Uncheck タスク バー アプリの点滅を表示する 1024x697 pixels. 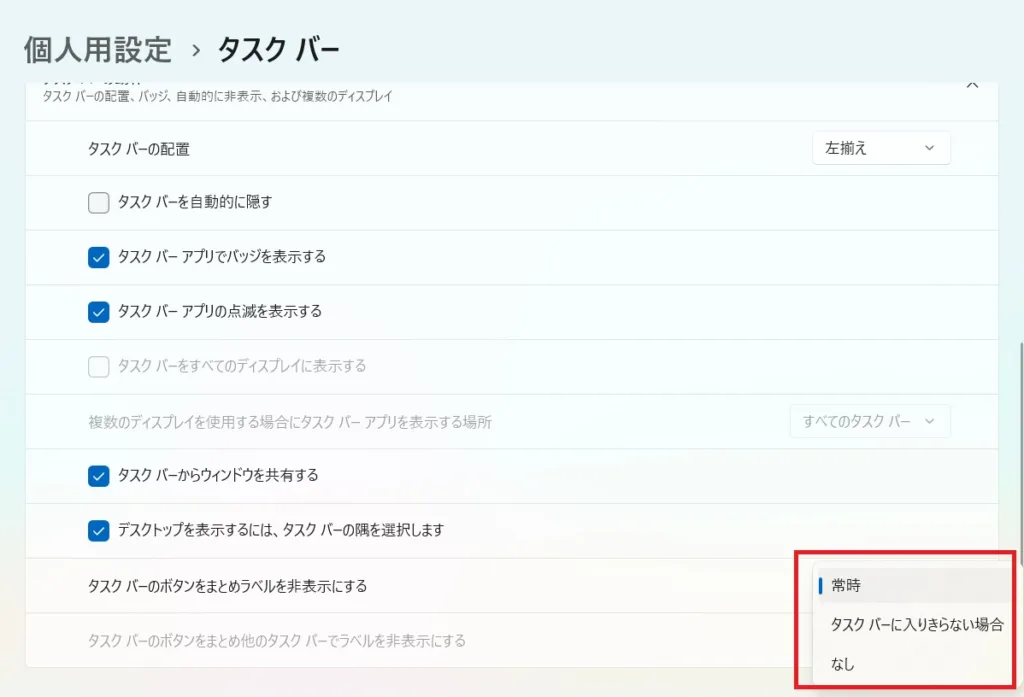98,311
